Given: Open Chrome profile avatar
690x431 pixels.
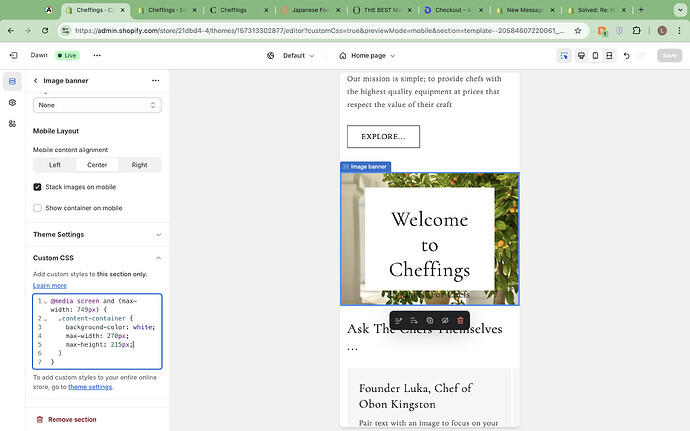Looking at the screenshot, I should click(x=662, y=30).
